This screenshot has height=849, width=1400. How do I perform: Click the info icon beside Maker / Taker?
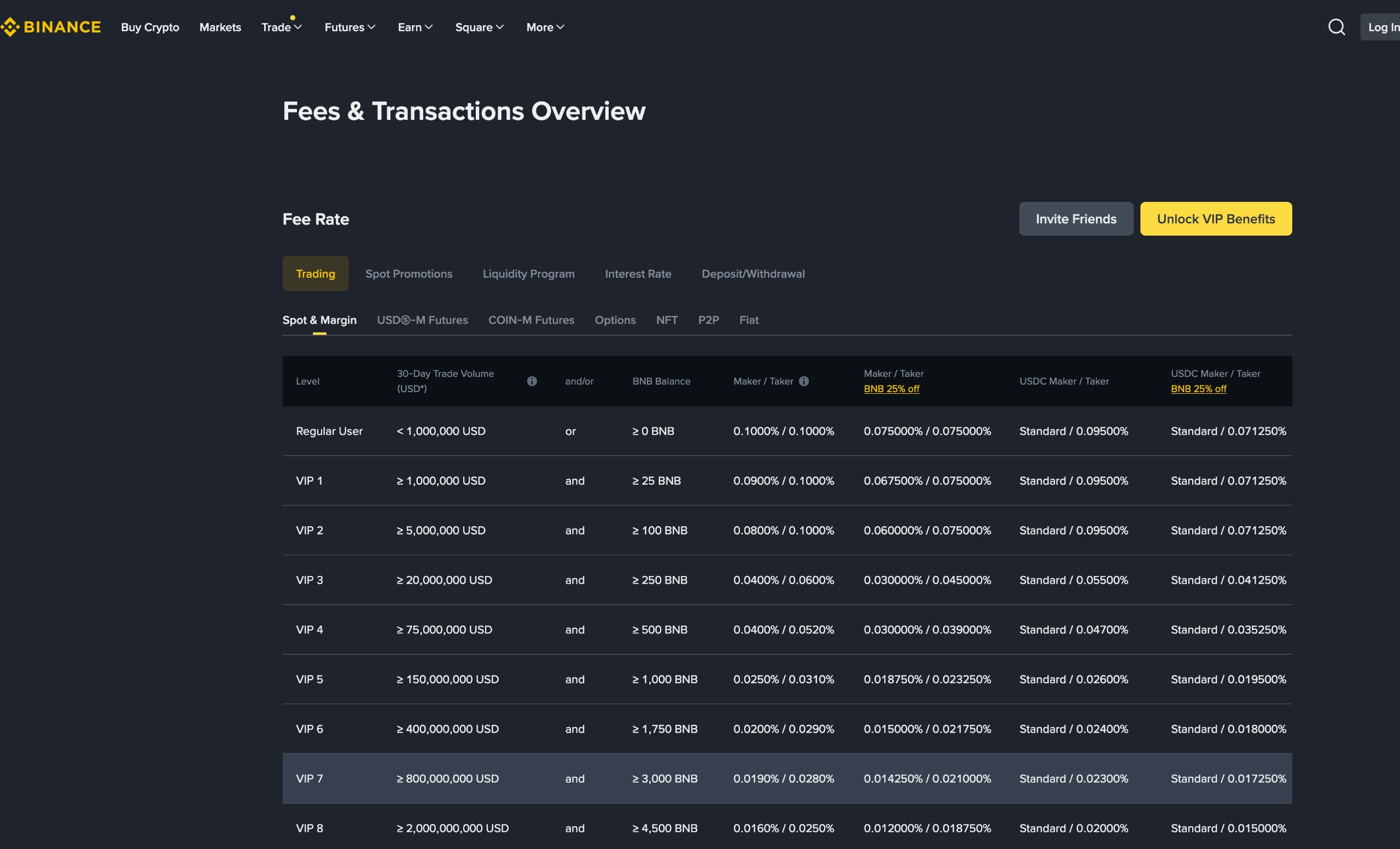point(803,381)
